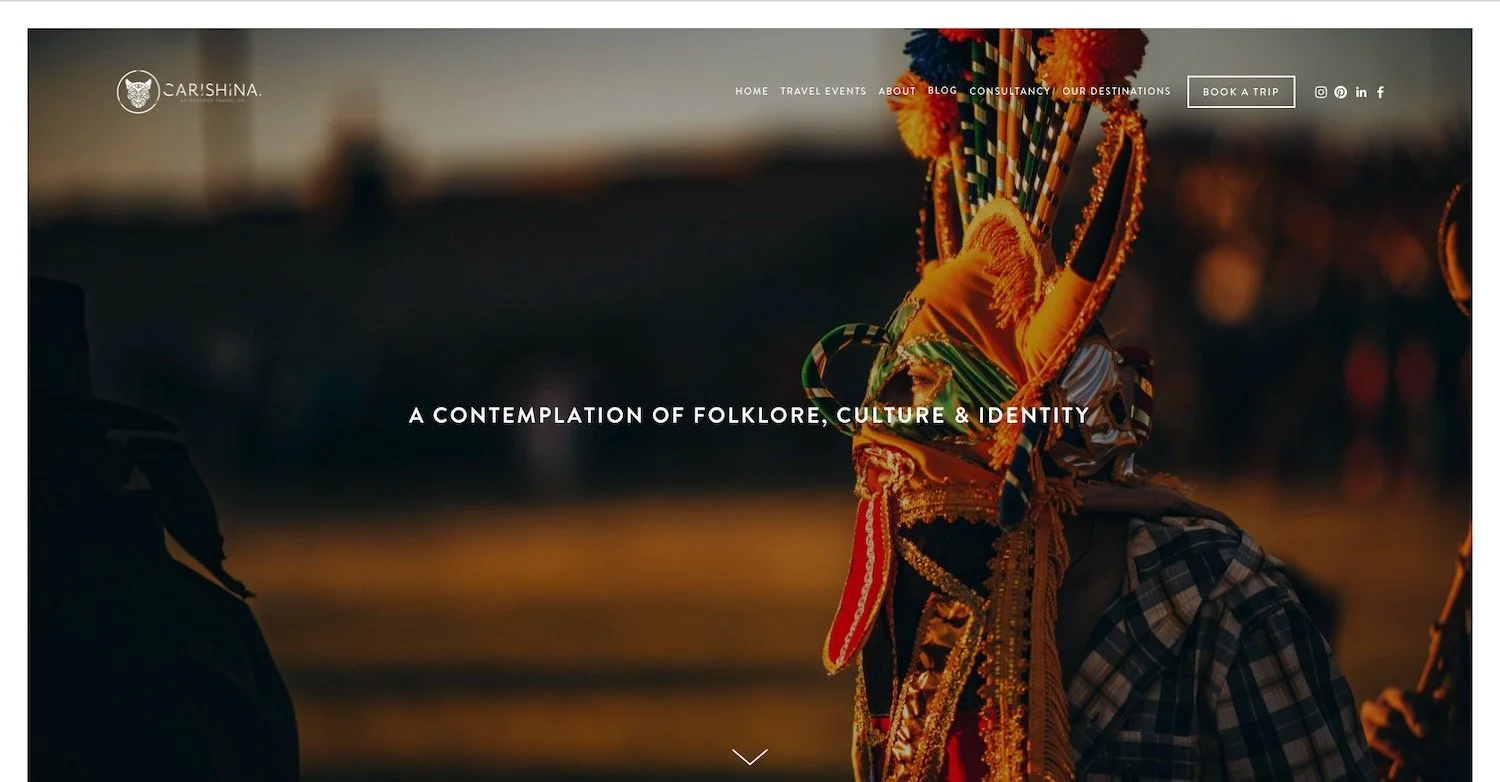1500x782 pixels.
Task: Open the About page
Action: point(897,91)
